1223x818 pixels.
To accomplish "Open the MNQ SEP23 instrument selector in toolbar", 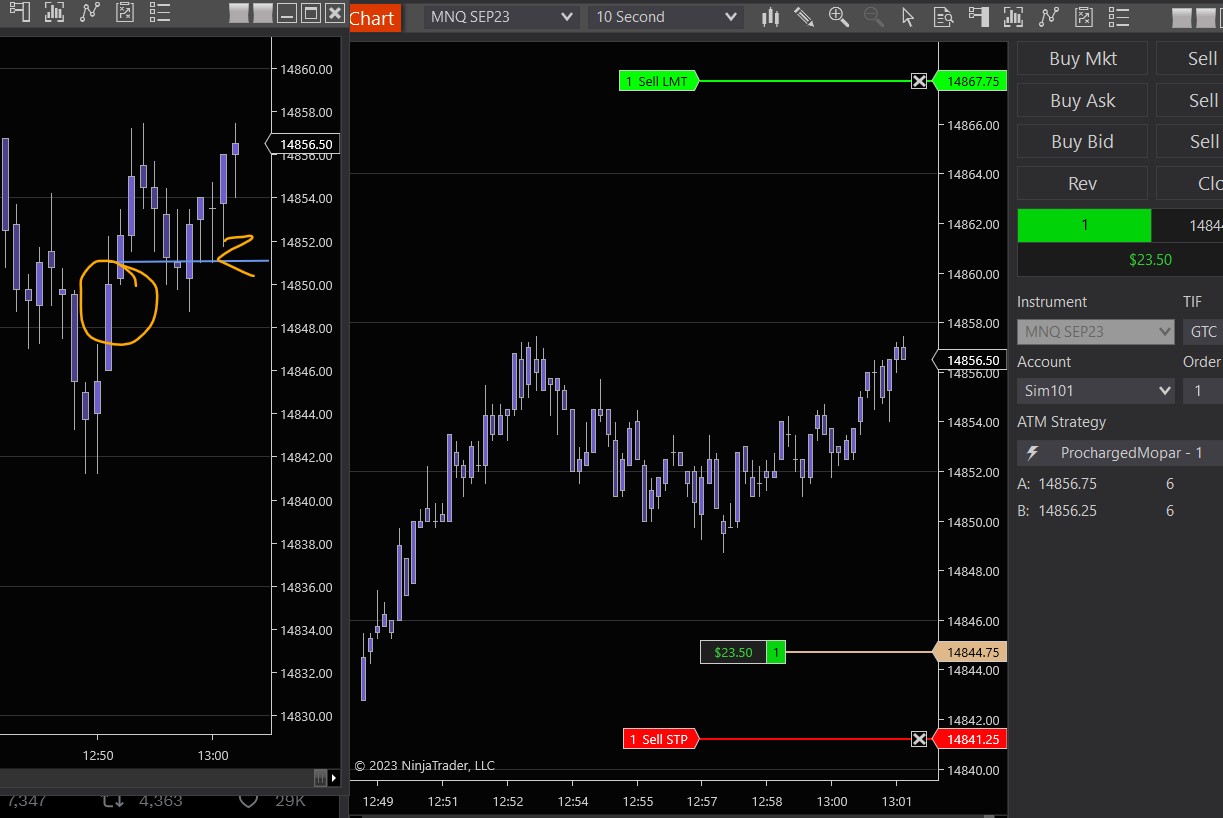I will (500, 17).
